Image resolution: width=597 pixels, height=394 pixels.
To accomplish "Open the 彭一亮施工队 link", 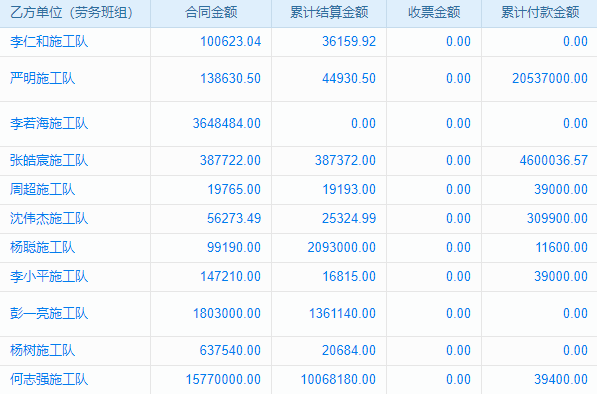I will click(49, 313).
